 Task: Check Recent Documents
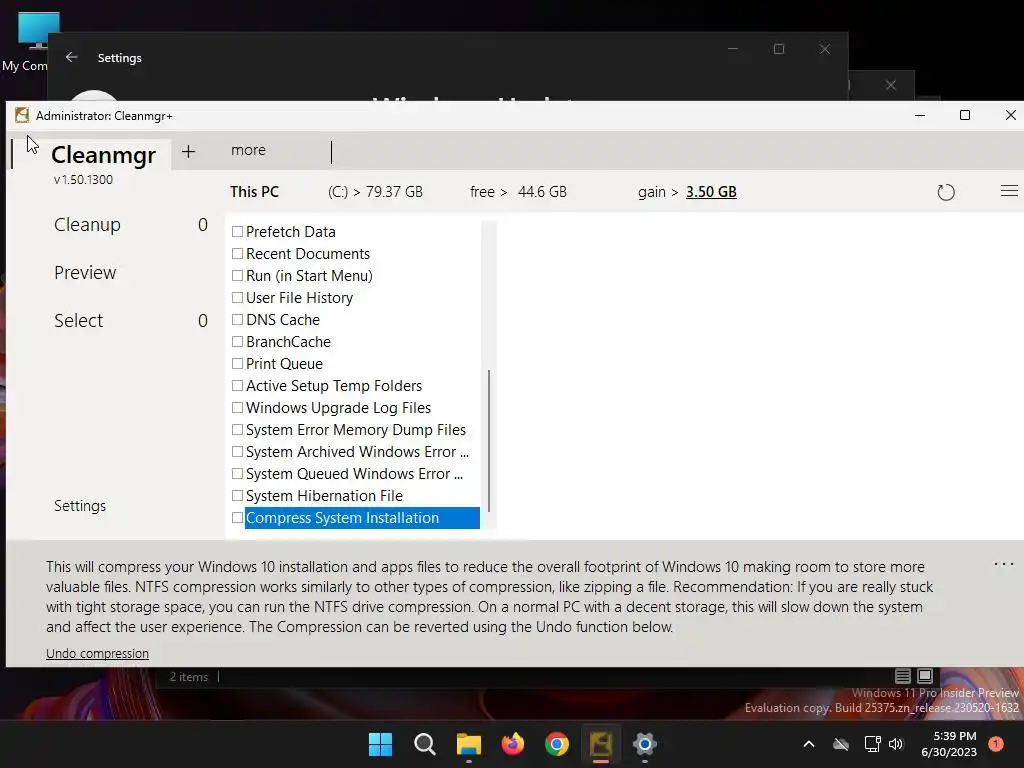coord(237,253)
